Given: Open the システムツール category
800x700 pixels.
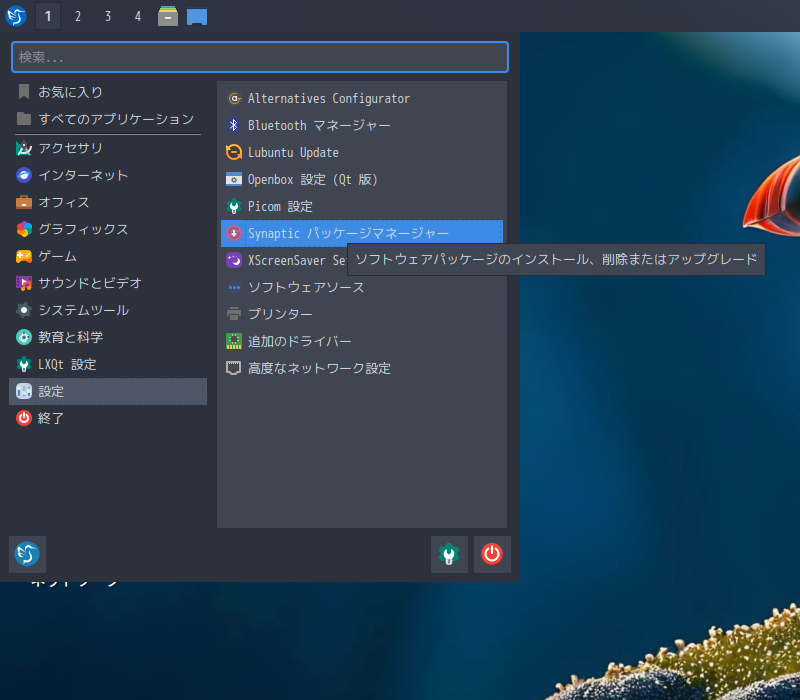Looking at the screenshot, I should pyautogui.click(x=108, y=310).
